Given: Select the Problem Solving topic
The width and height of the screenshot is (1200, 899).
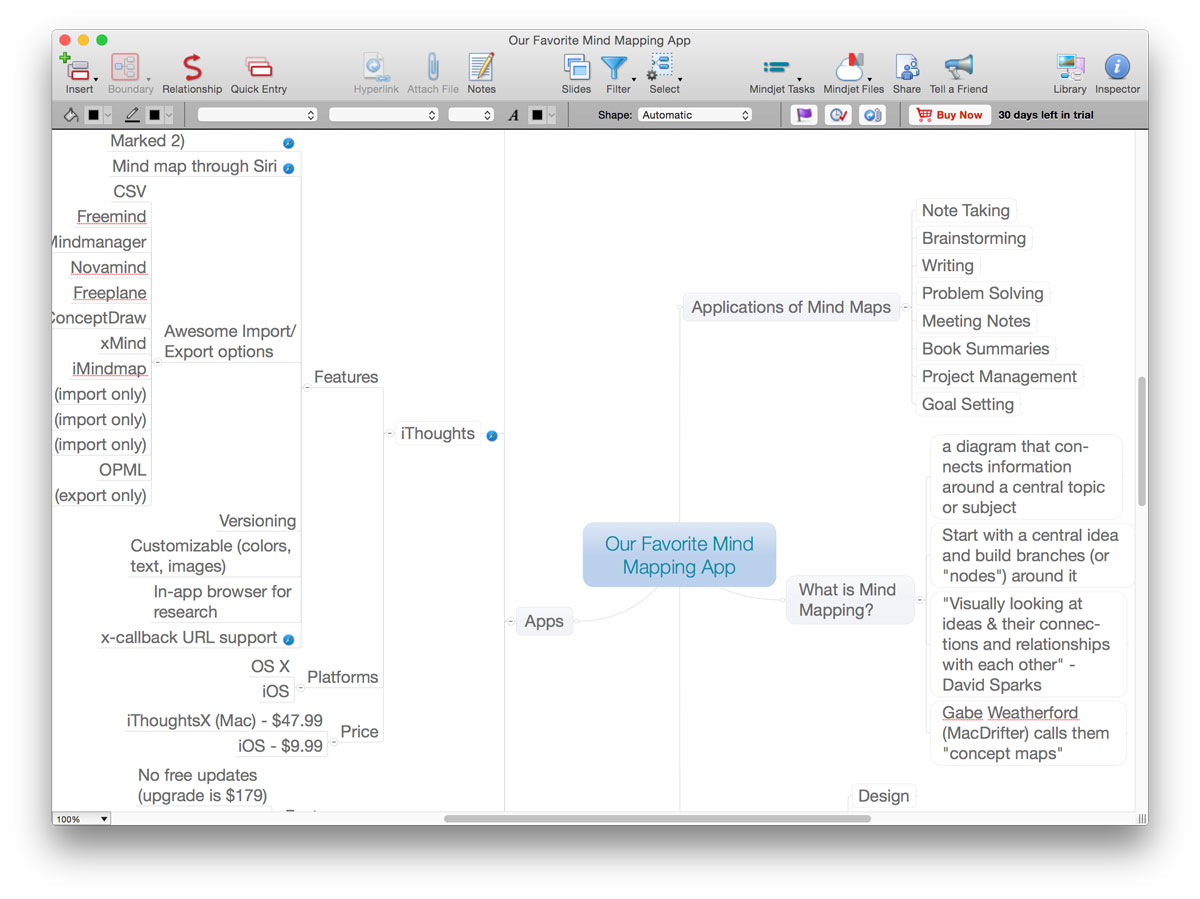Looking at the screenshot, I should click(x=983, y=293).
